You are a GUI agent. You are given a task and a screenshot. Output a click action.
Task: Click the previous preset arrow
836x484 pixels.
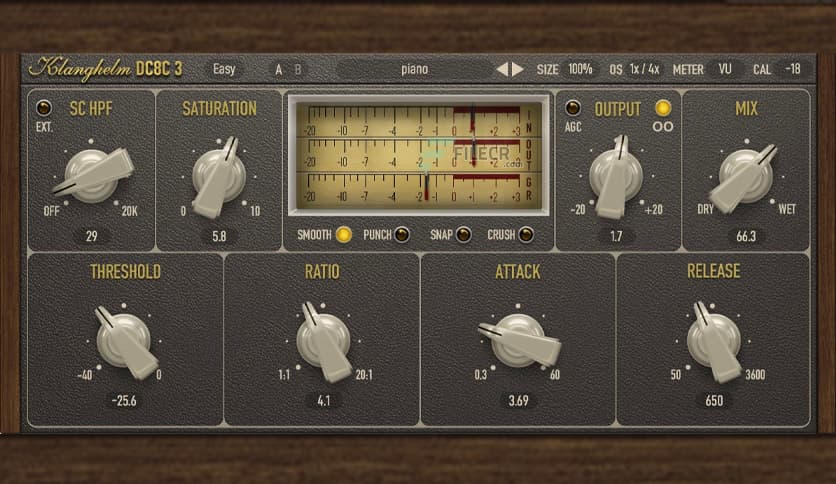[x=502, y=69]
